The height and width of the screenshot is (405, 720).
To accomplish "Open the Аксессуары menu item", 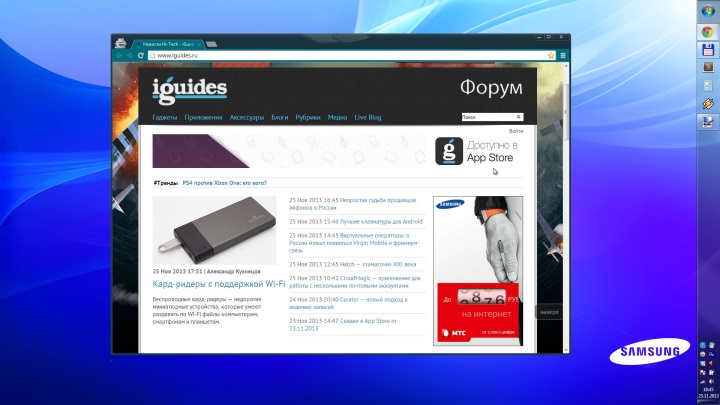I will tap(247, 118).
